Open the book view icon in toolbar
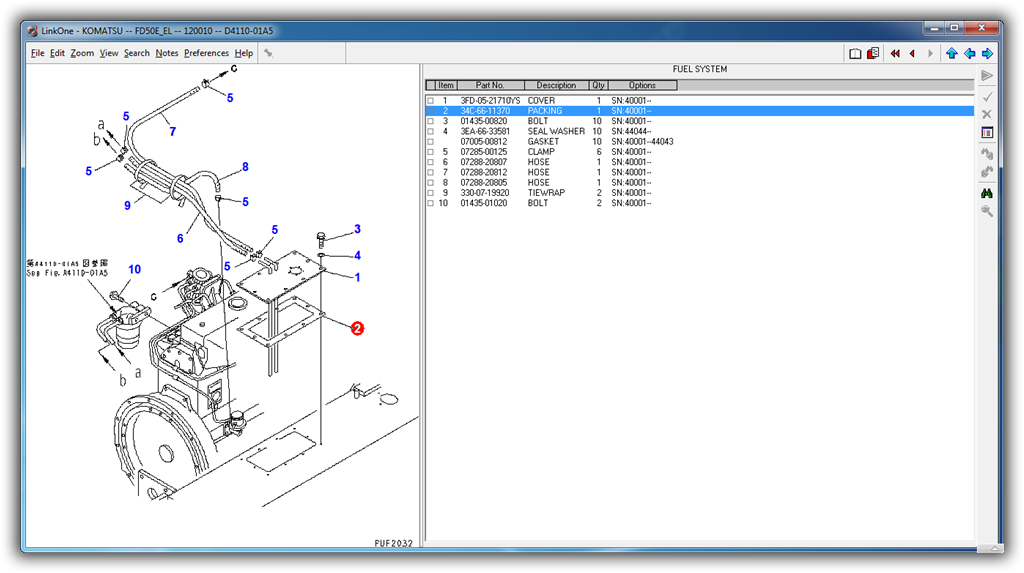The image size is (1024, 573). click(855, 54)
